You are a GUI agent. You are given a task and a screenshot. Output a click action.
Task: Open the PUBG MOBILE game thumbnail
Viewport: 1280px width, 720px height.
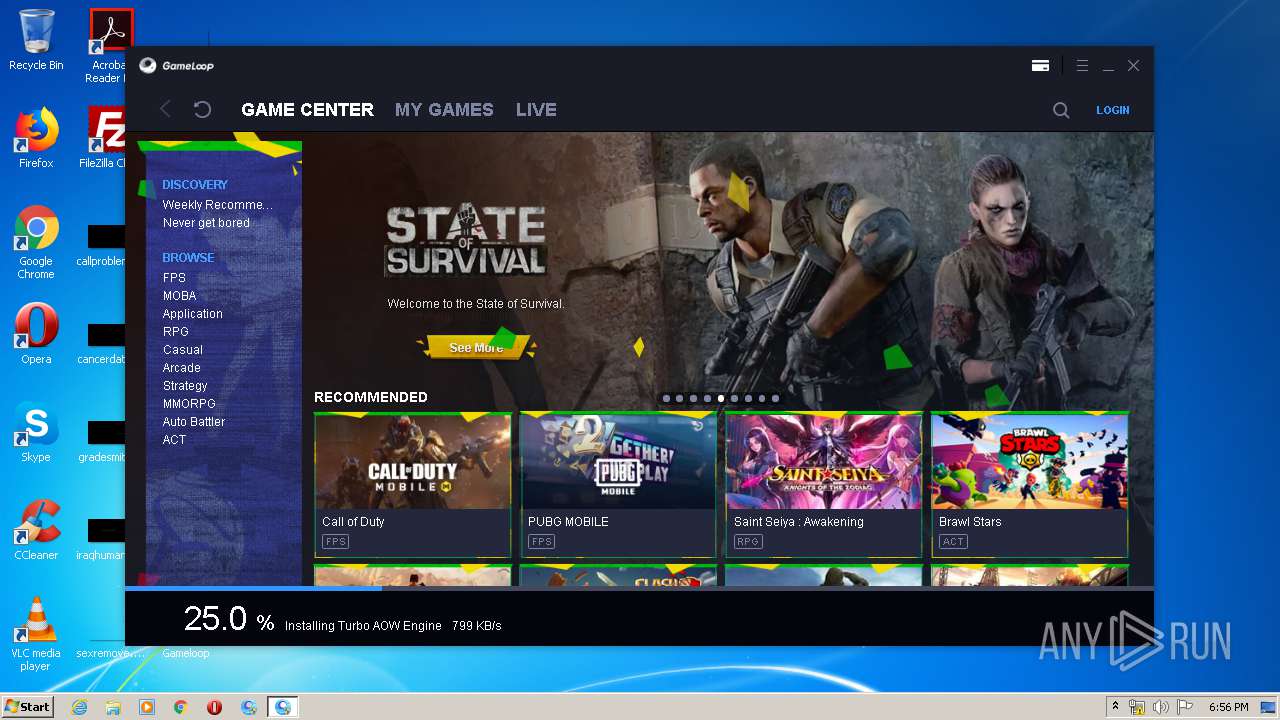[618, 462]
